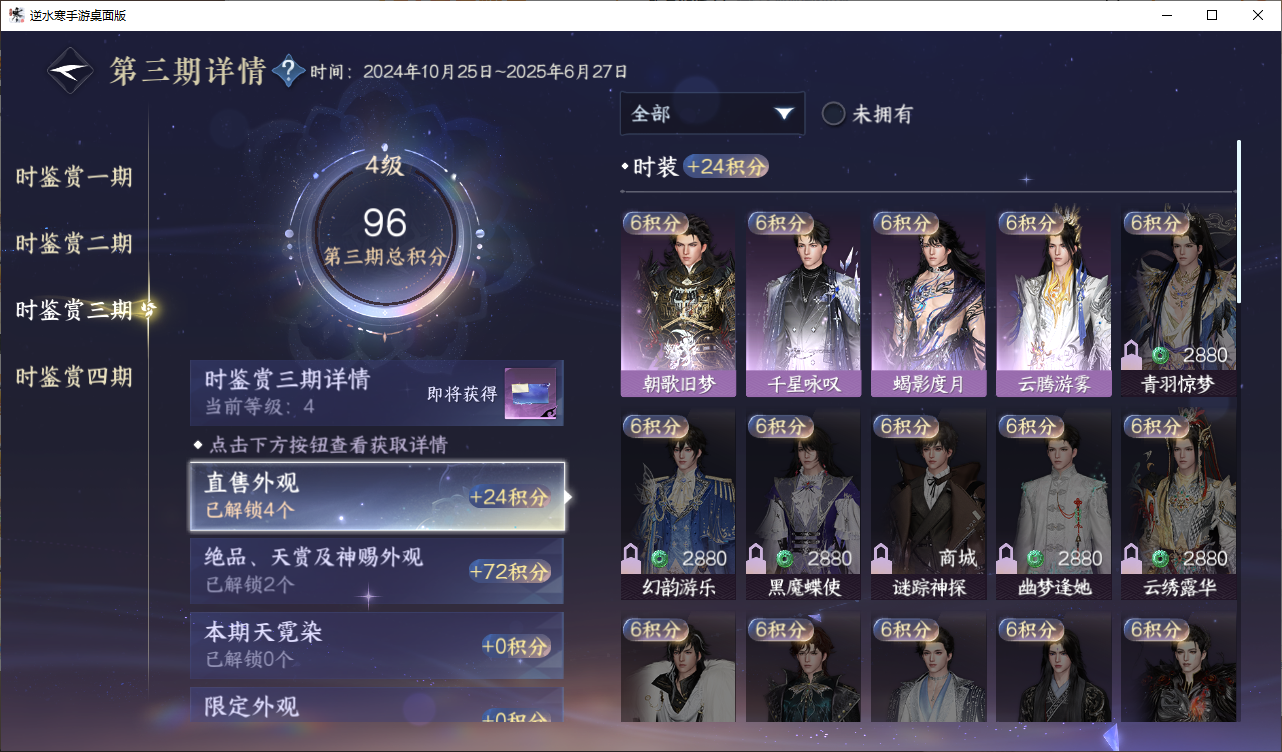Switch to 时鉴赏一期 tab
The height and width of the screenshot is (752, 1282).
74,178
